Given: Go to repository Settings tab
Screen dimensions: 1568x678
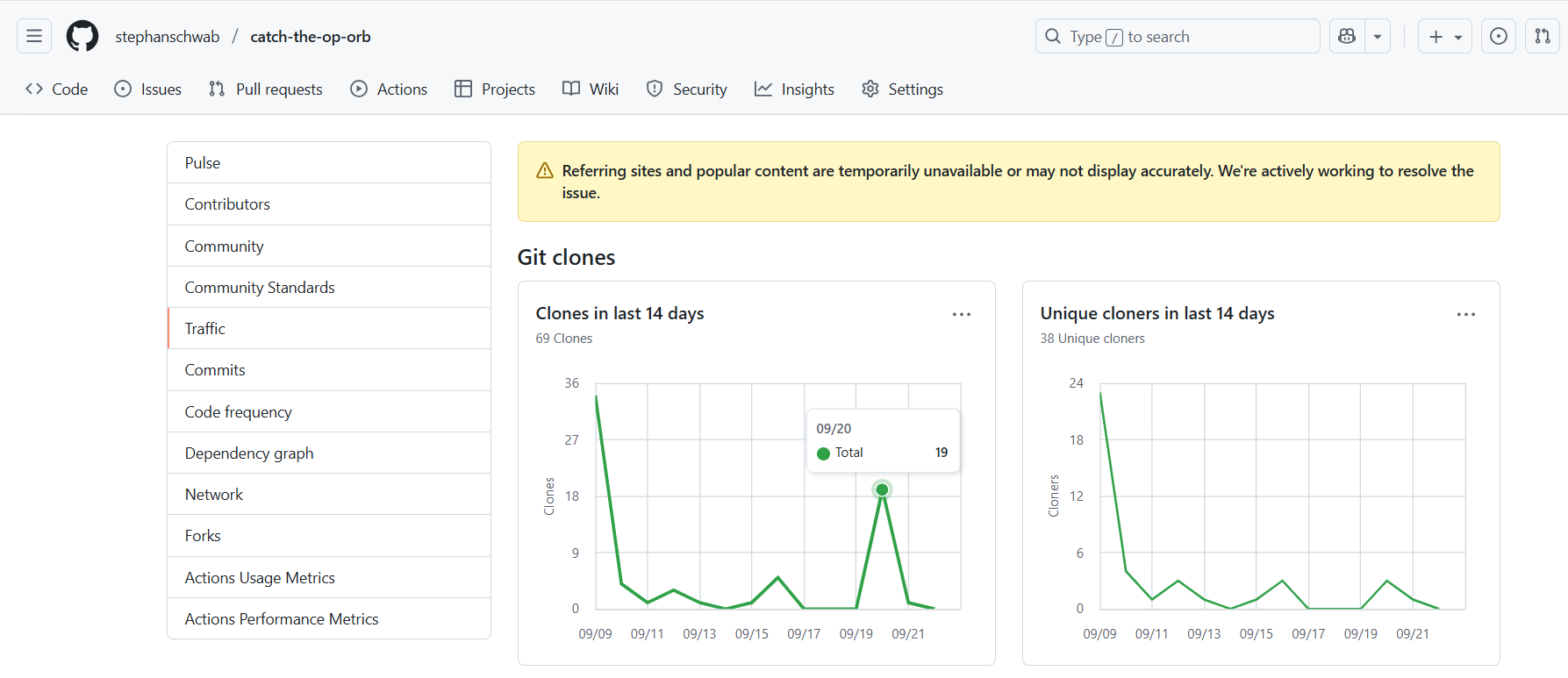Looking at the screenshot, I should click(902, 89).
